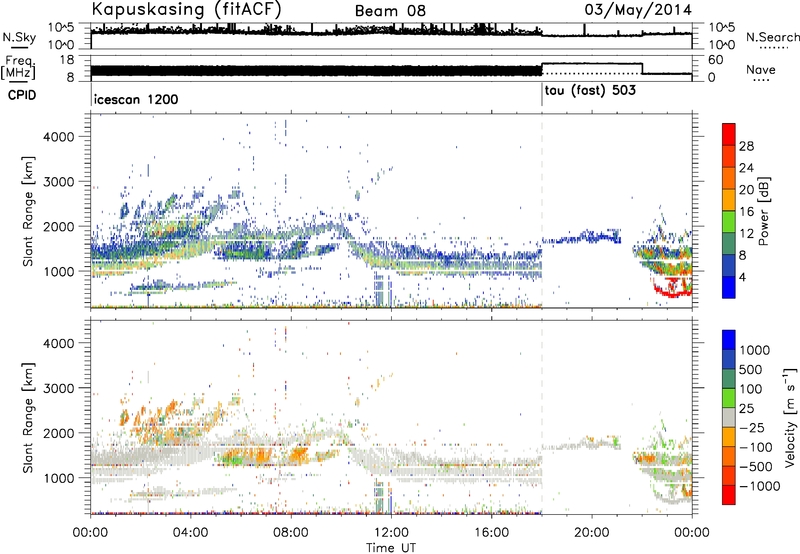This screenshot has width=800, height=554.
Task: Click the blue top segment of Velocity colorbar
Action: [729, 339]
